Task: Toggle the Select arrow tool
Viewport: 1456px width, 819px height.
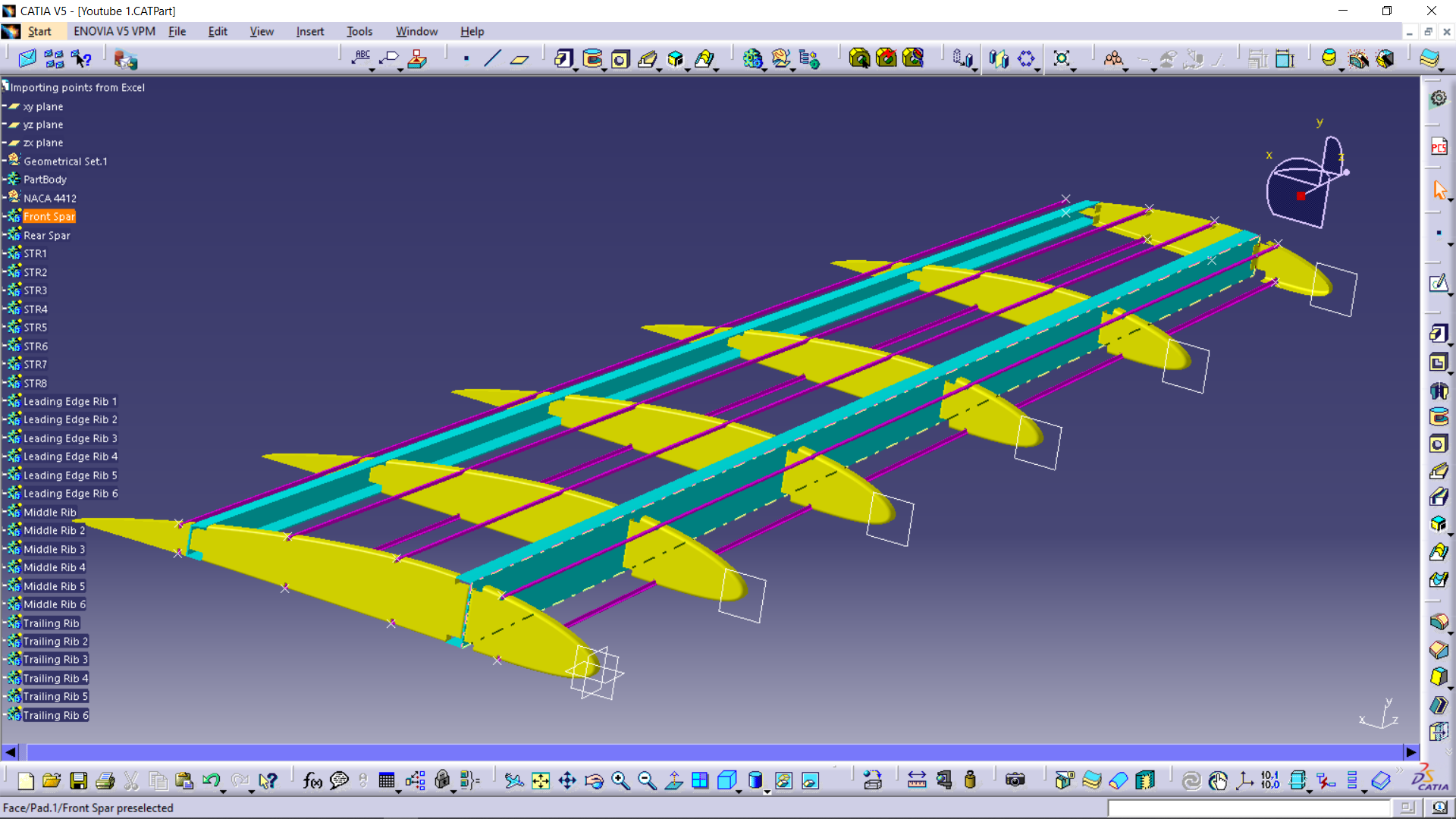Action: [x=1439, y=190]
